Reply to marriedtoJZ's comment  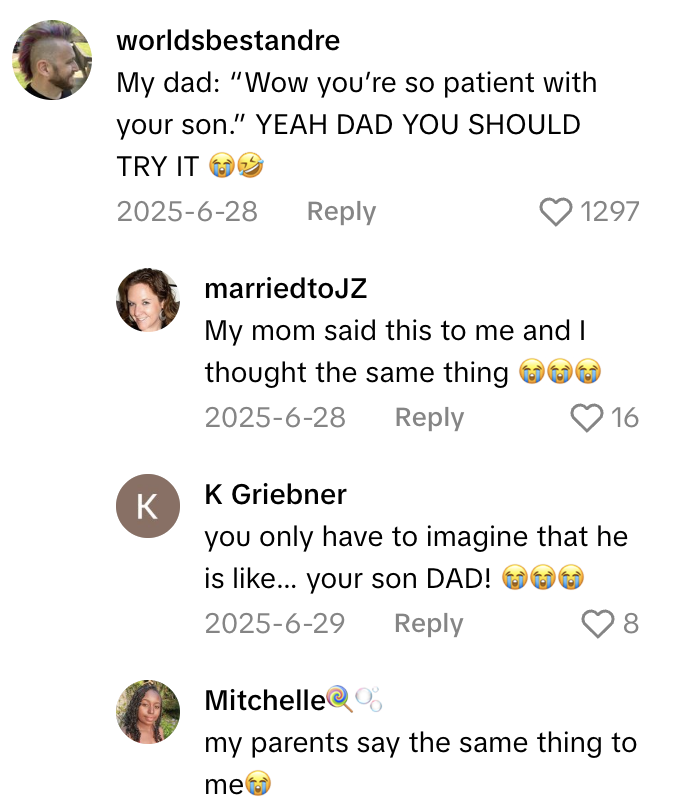pyautogui.click(x=429, y=418)
